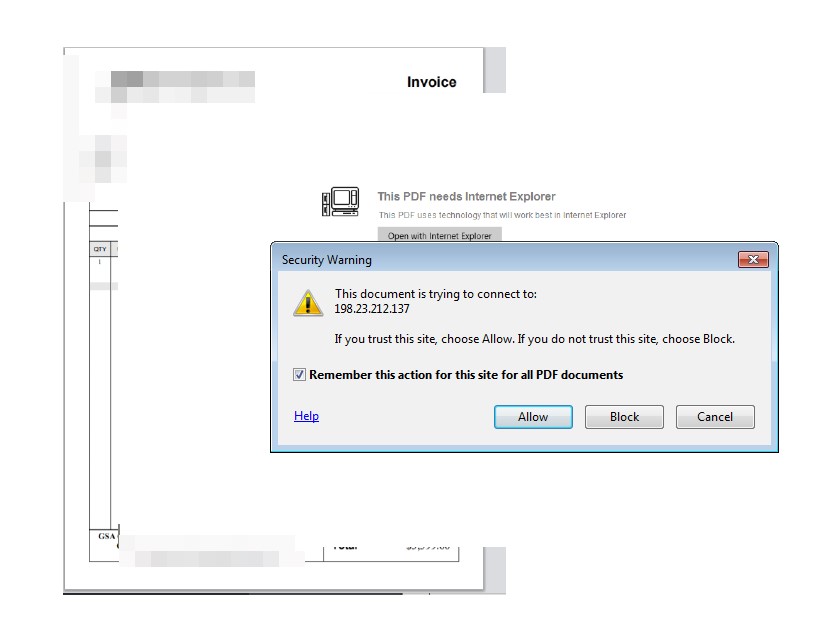Click the blurred company logo on the invoice
Image resolution: width=817 pixels, height=643 pixels.
[175, 86]
